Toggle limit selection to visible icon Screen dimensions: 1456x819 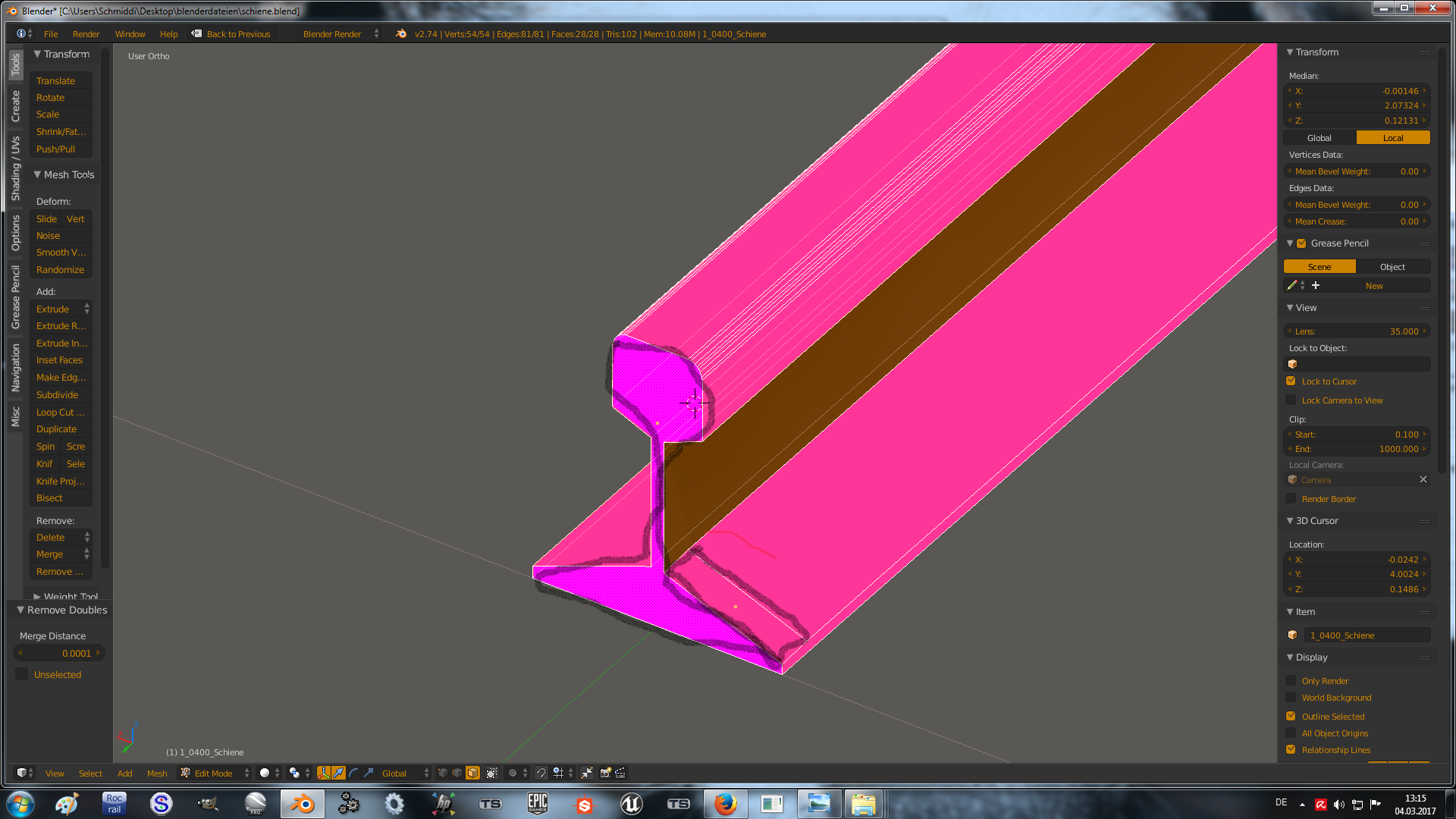492,773
